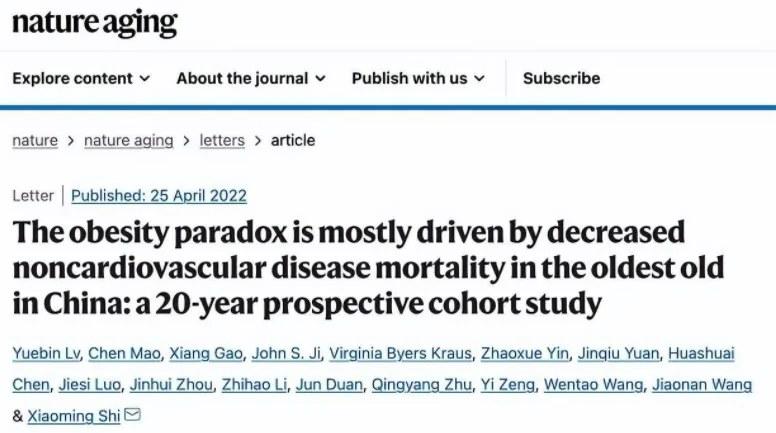The height and width of the screenshot is (433, 776).
Task: Open author Yuebin Lv profile
Action: [44, 352]
